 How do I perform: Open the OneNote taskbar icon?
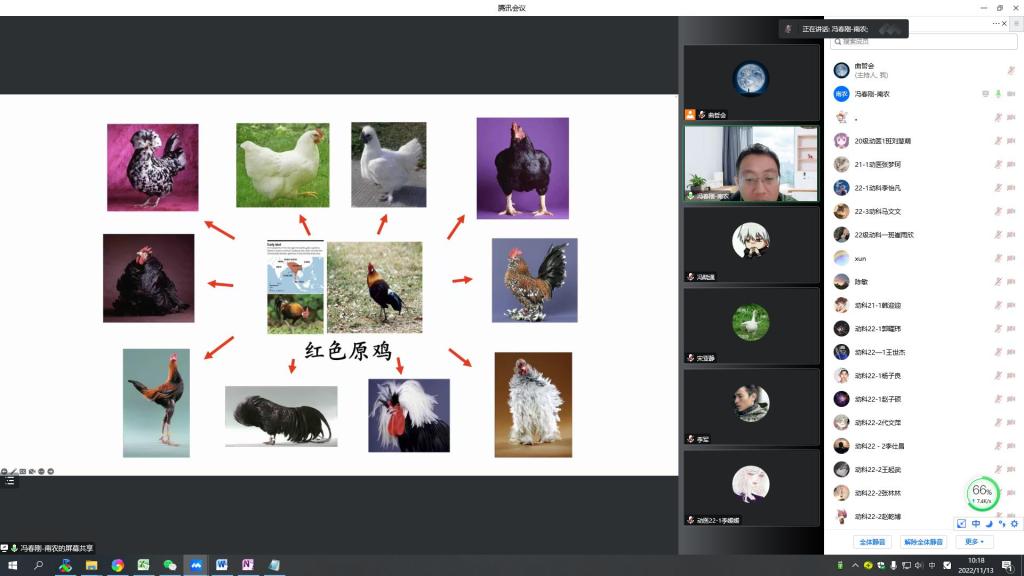pyautogui.click(x=248, y=565)
